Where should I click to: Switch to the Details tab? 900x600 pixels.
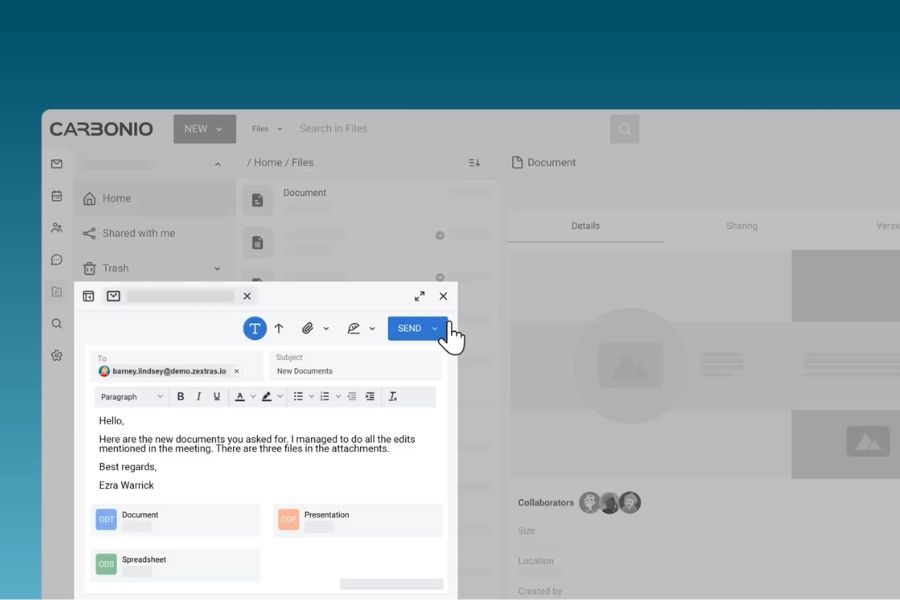pos(585,226)
